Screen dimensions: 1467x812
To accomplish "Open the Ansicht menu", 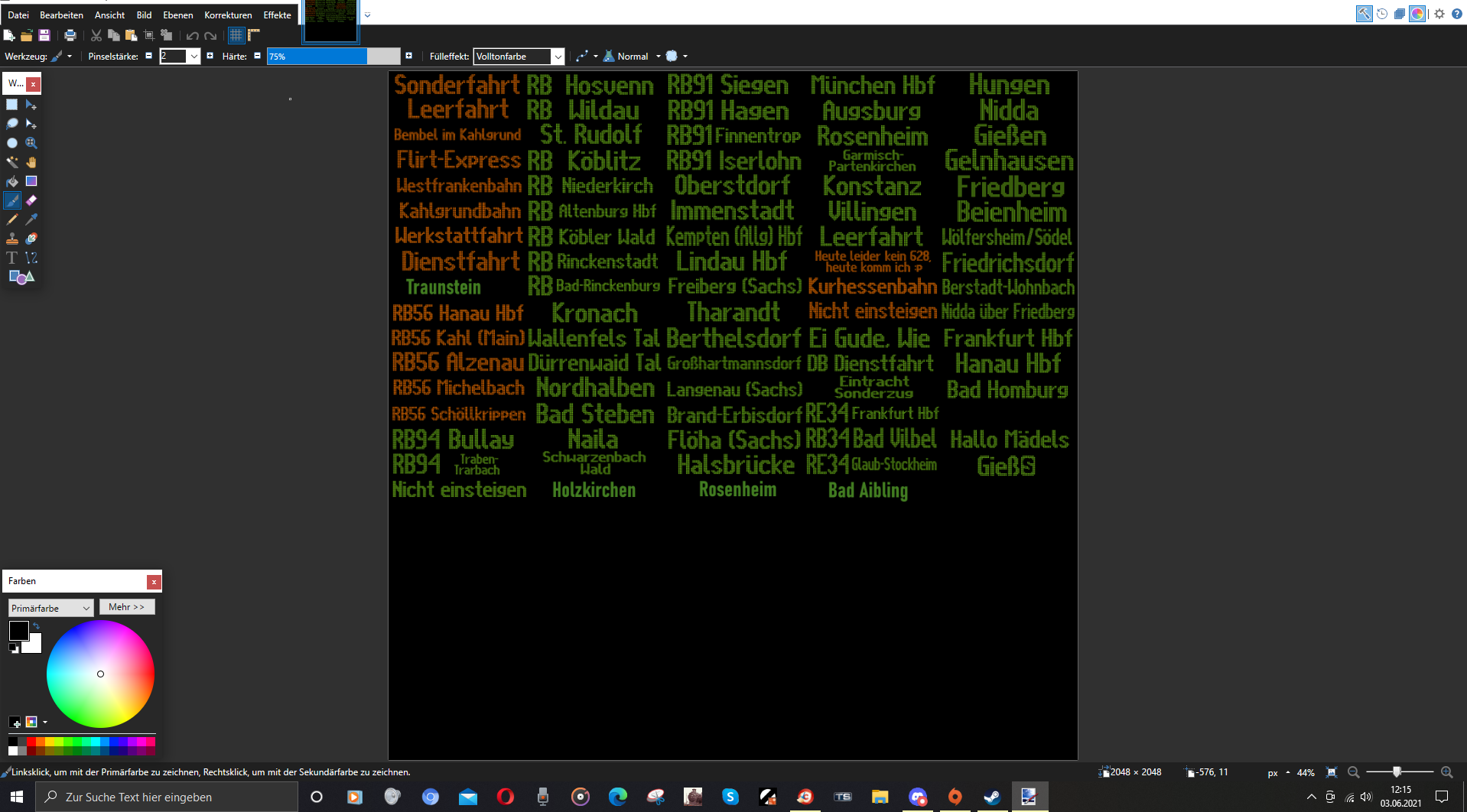I will pos(109,15).
